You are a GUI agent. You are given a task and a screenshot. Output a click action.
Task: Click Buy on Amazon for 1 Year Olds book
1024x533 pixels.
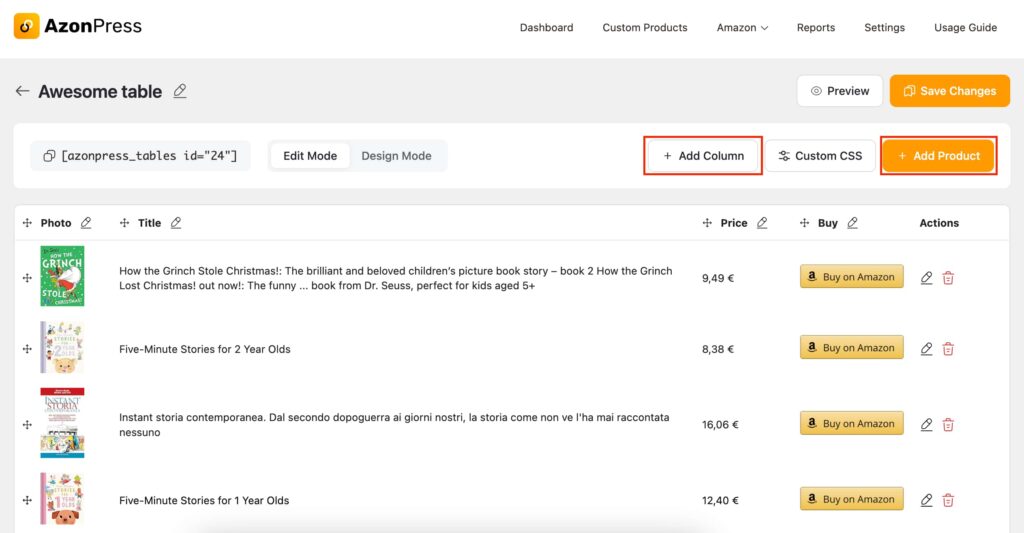[x=852, y=500]
